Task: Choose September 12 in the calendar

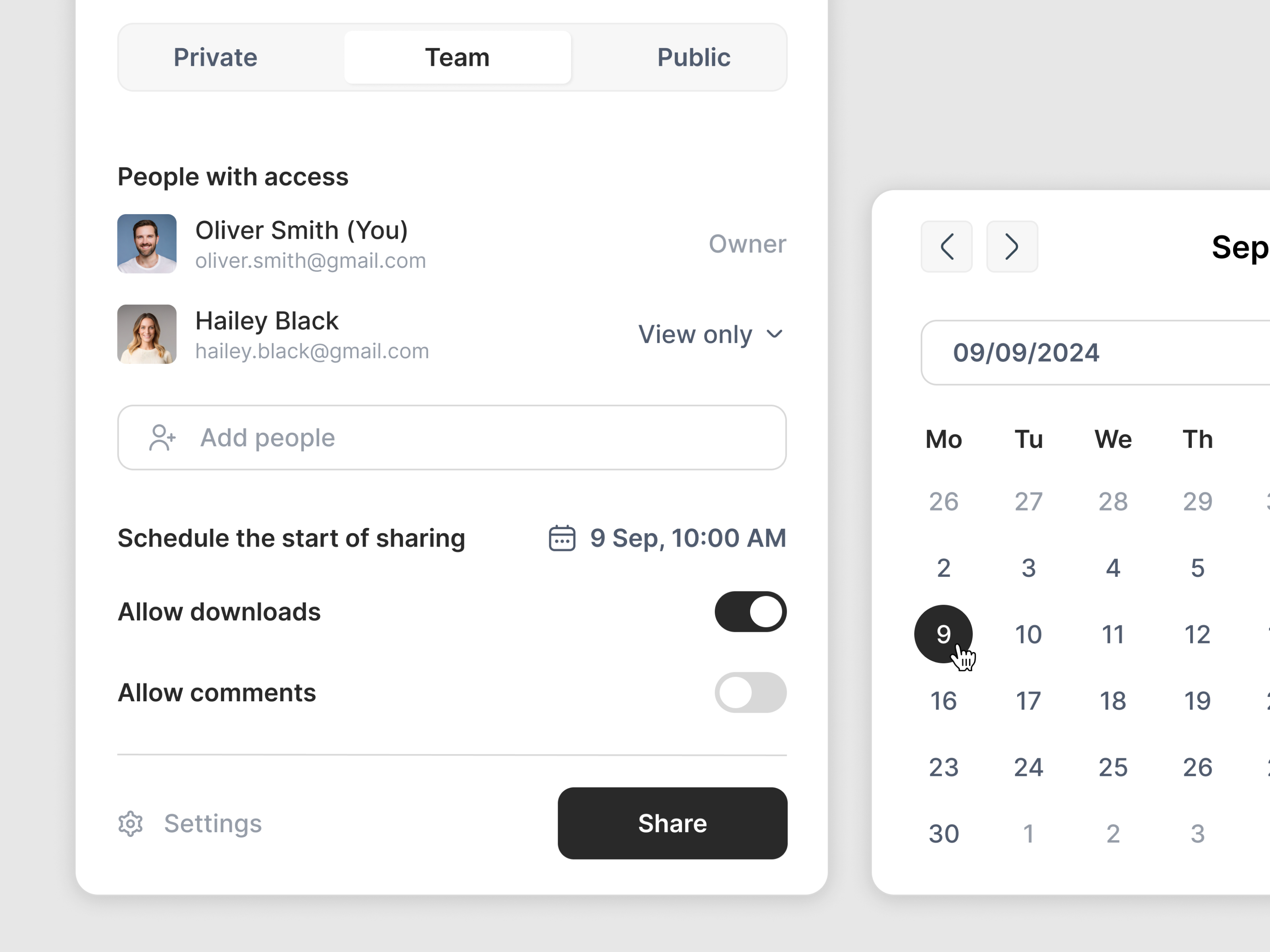Action: click(1198, 634)
